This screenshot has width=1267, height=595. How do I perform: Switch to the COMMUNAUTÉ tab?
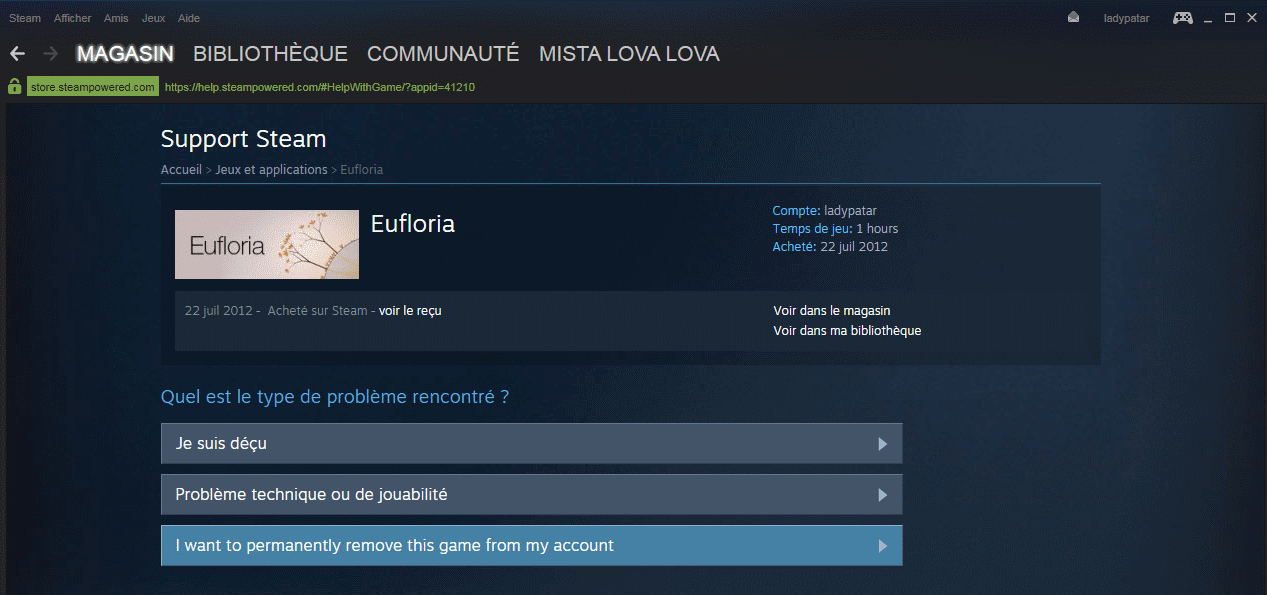point(443,54)
